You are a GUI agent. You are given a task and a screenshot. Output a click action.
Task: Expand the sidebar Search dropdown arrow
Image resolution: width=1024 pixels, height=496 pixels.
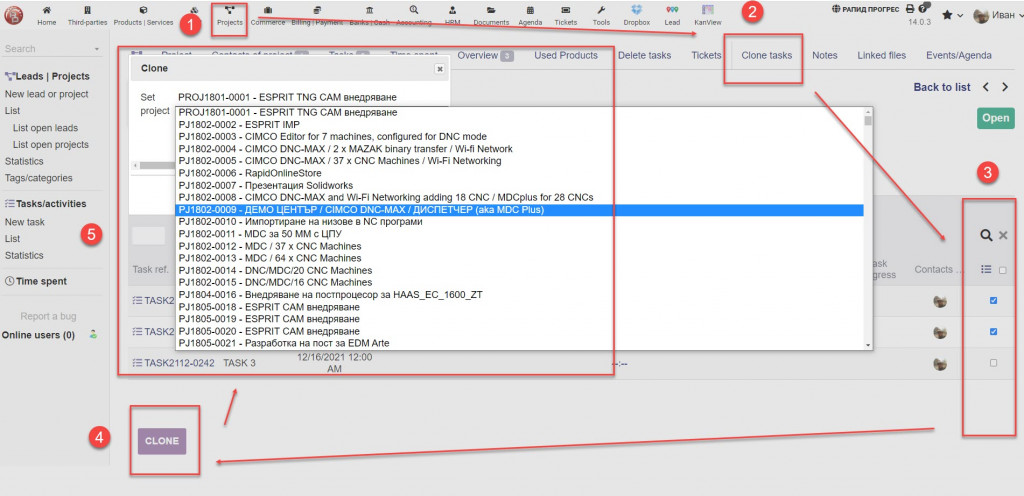(x=97, y=49)
